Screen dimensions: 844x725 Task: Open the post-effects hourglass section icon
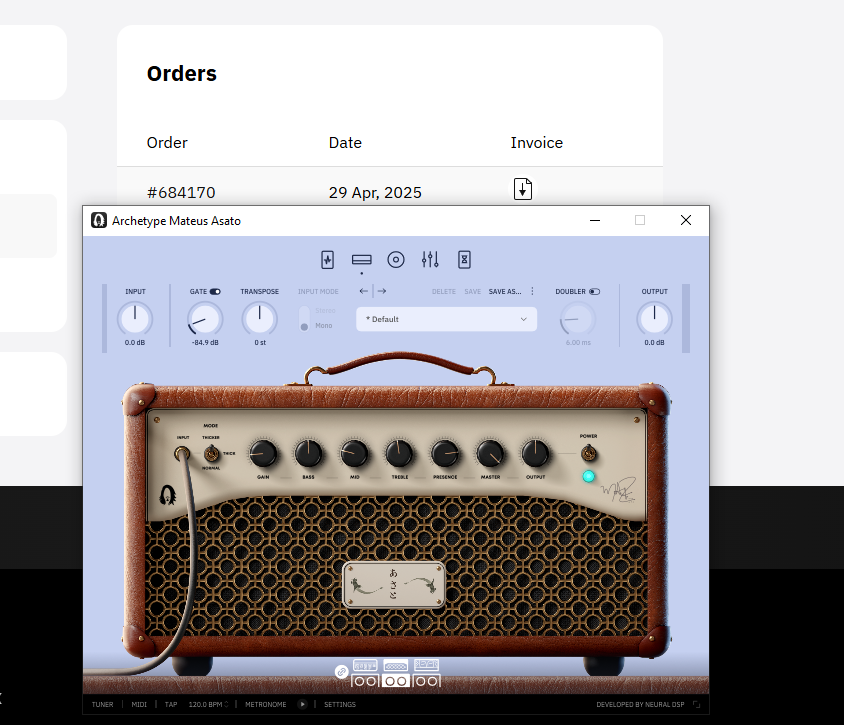coord(464,260)
